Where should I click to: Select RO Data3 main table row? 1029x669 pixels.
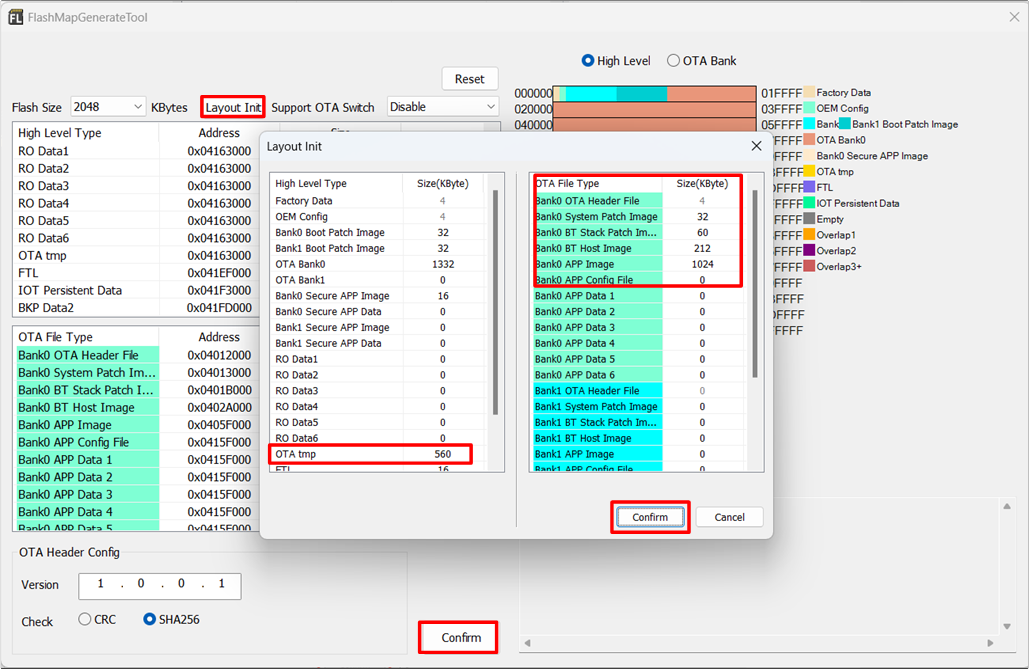tap(135, 186)
